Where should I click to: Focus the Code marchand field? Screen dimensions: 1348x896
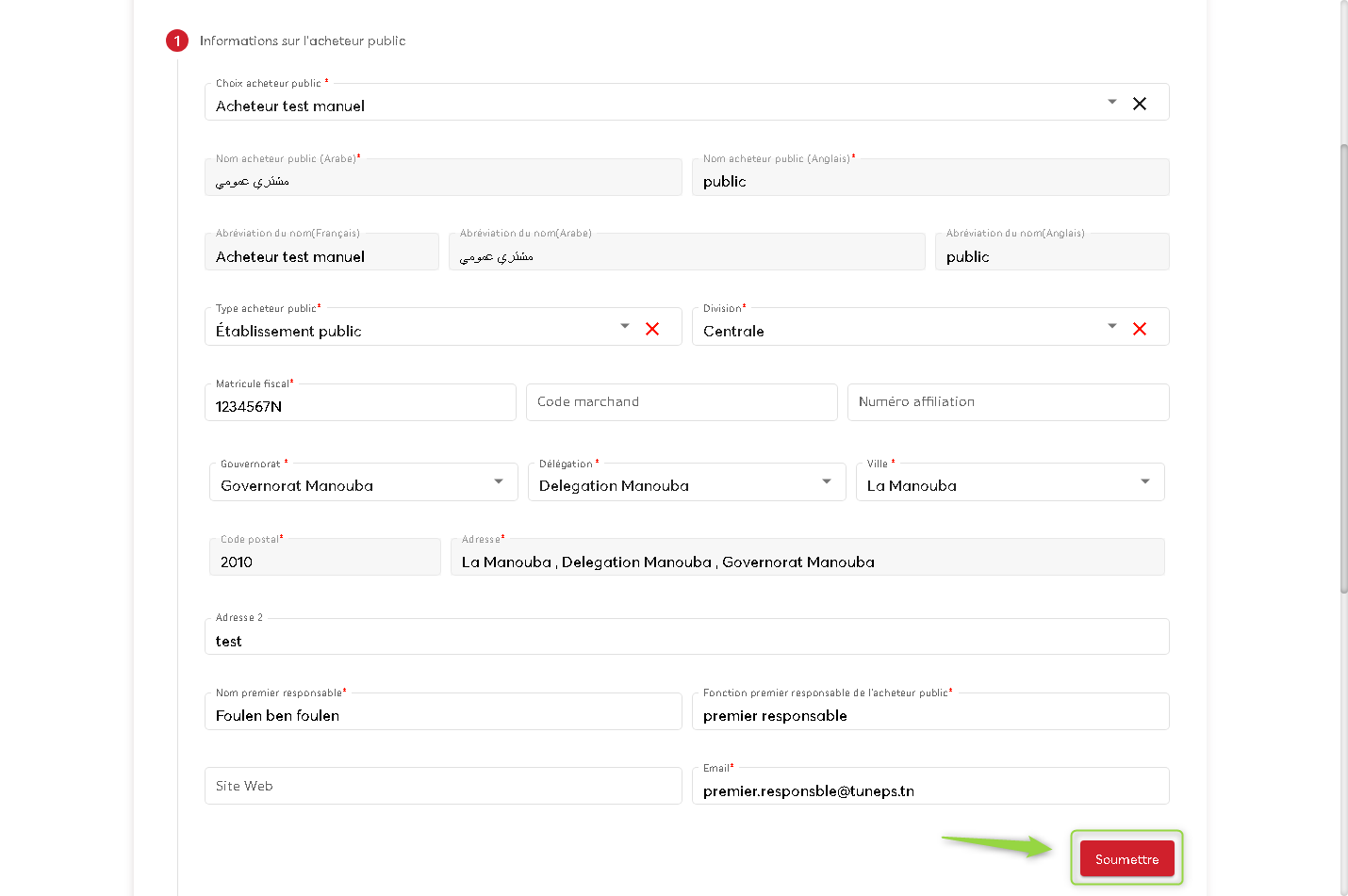(x=681, y=402)
